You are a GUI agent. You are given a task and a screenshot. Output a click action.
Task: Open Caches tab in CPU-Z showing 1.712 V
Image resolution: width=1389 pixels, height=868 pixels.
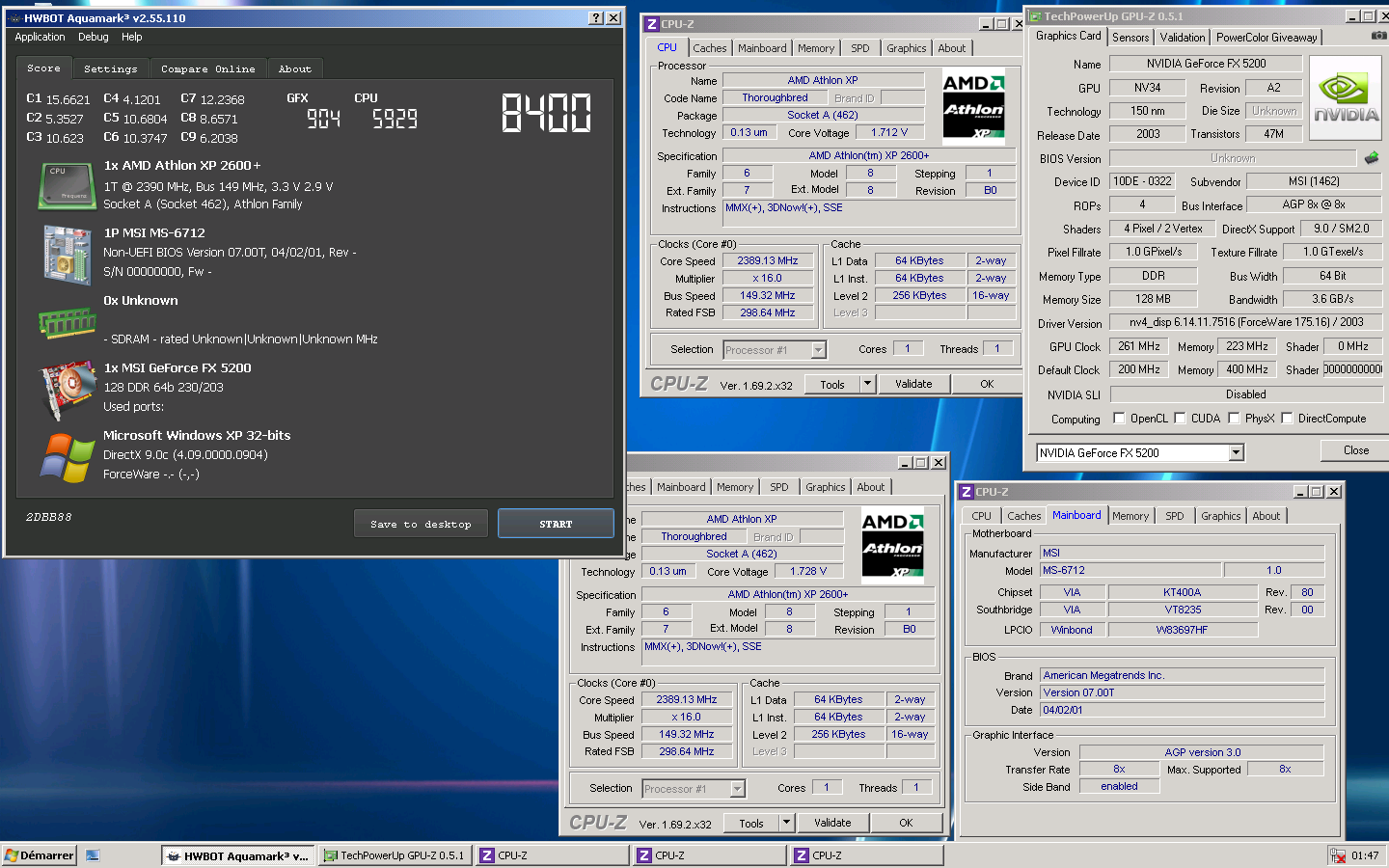click(710, 48)
